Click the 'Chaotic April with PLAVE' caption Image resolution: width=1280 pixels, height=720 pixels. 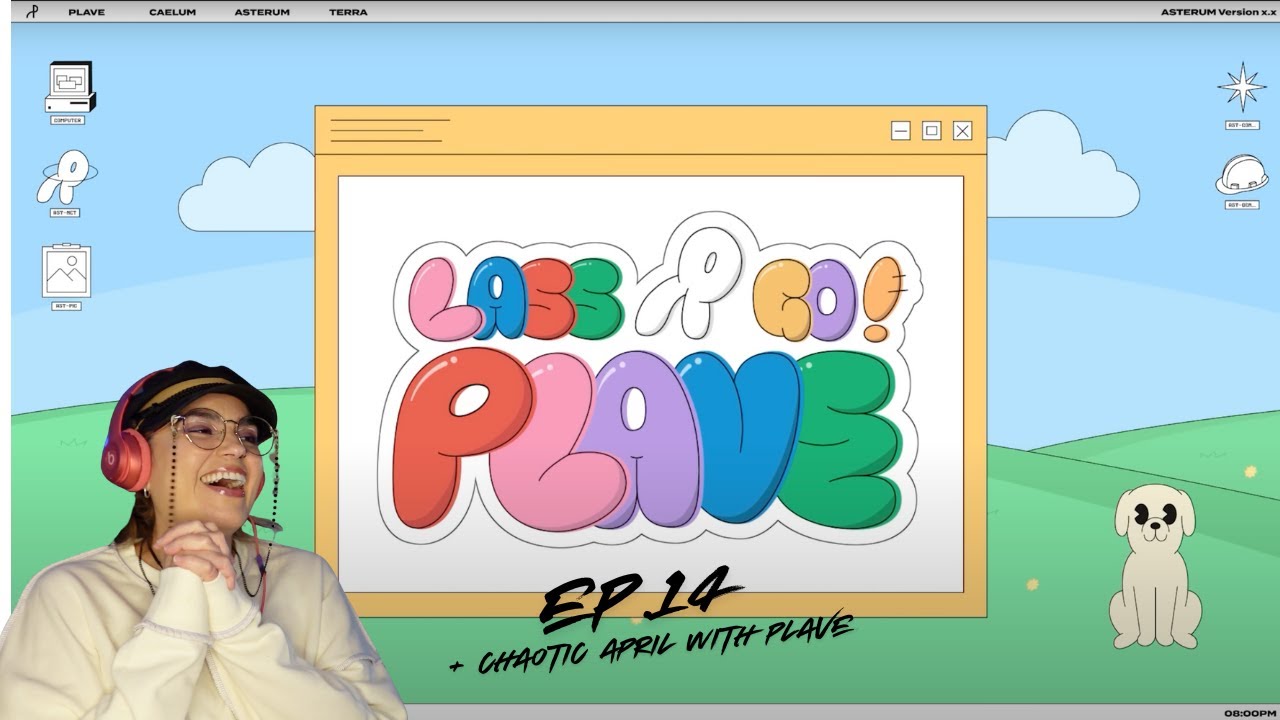point(652,645)
